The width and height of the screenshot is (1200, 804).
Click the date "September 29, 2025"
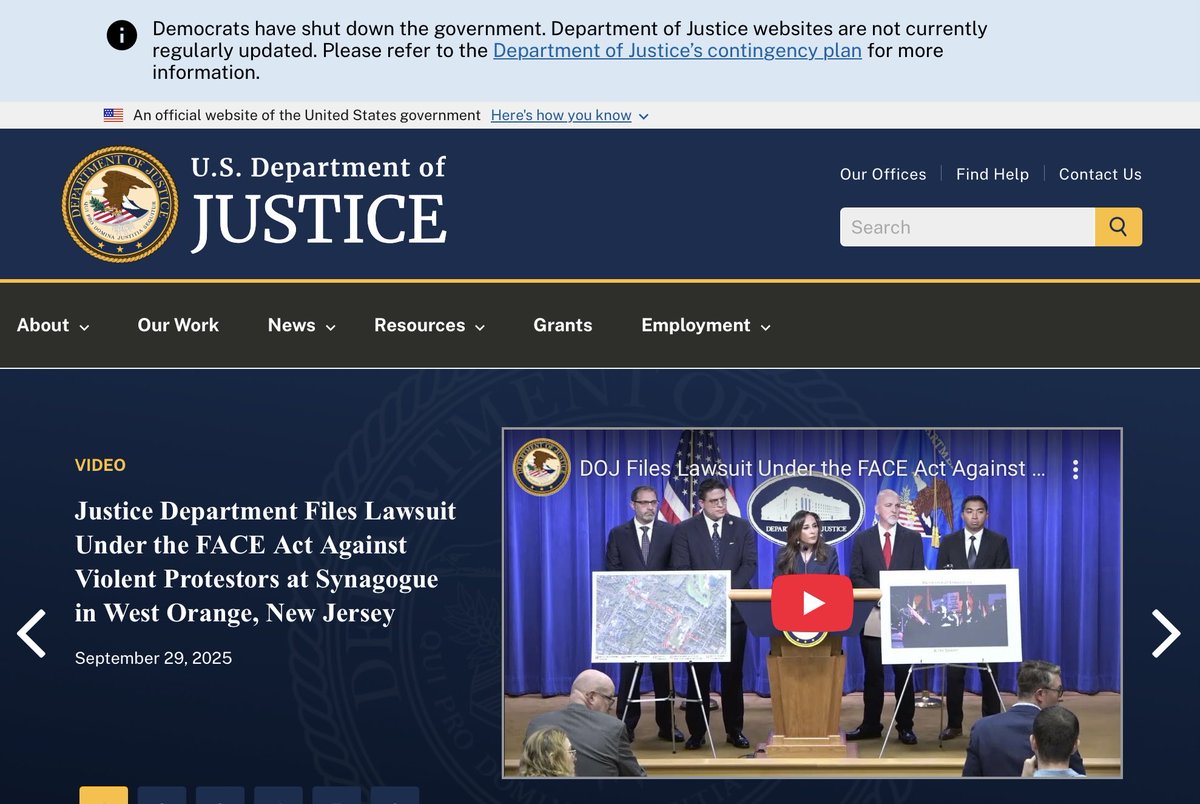point(153,658)
